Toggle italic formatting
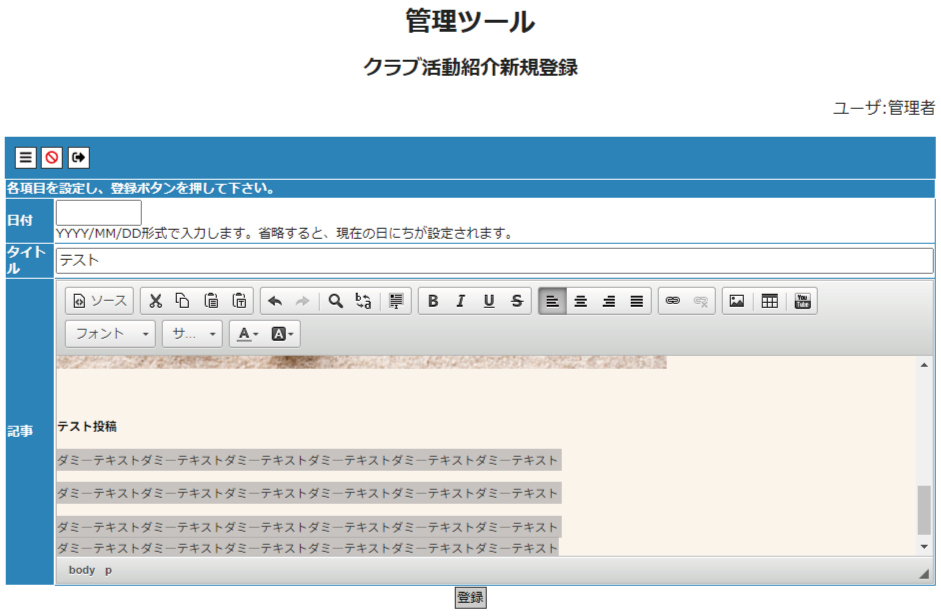Viewport: 941px width, 616px height. tap(461, 301)
